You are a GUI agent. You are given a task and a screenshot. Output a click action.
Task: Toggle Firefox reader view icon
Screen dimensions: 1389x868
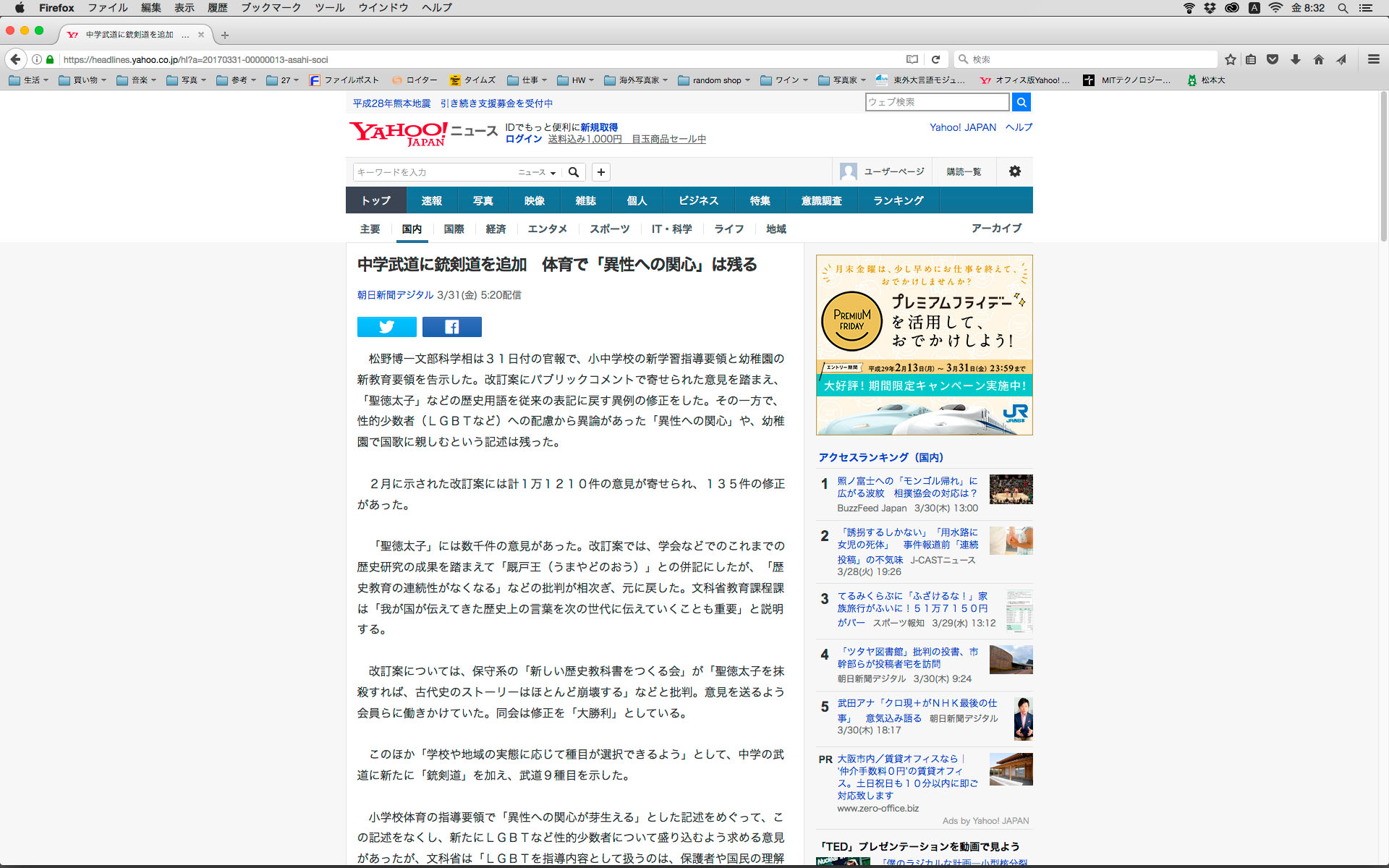coord(912,59)
